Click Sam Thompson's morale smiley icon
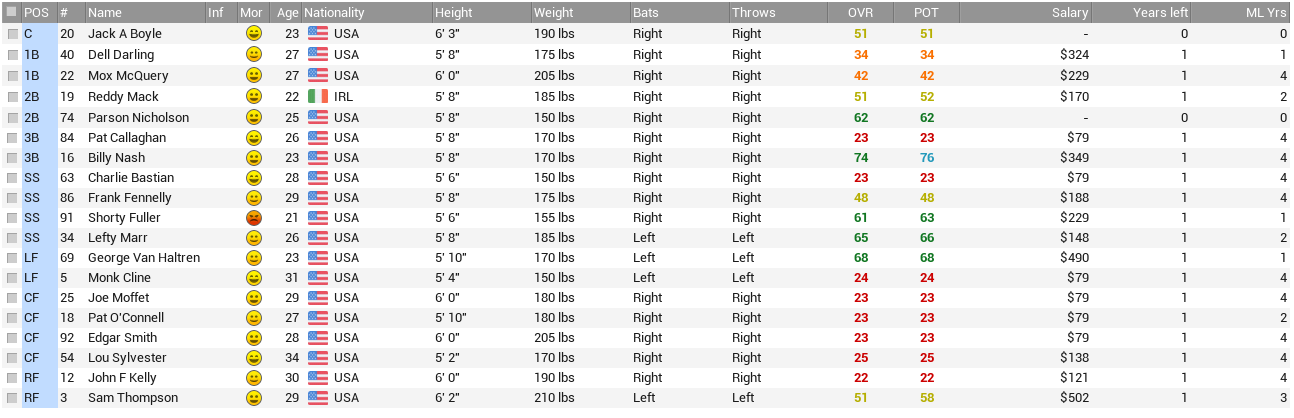This screenshot has width=1294, height=418. (x=254, y=397)
